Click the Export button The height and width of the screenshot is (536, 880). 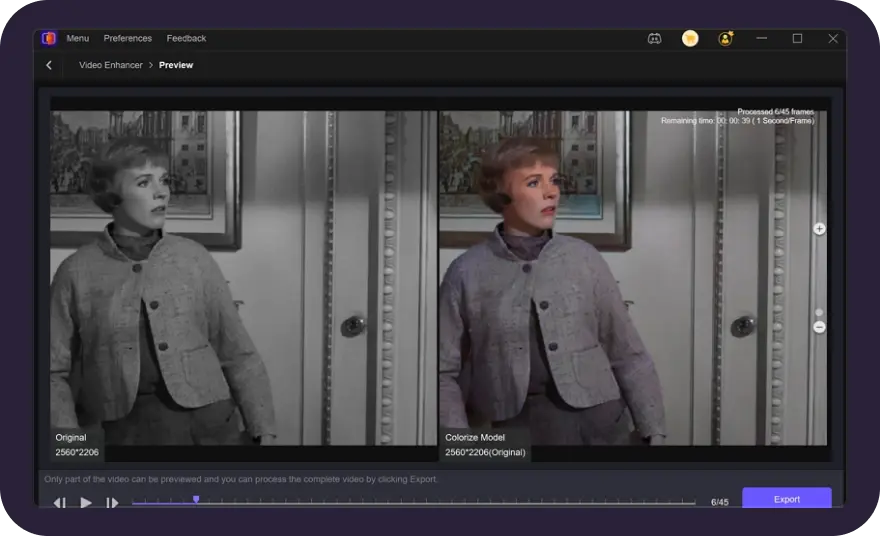(x=786, y=499)
